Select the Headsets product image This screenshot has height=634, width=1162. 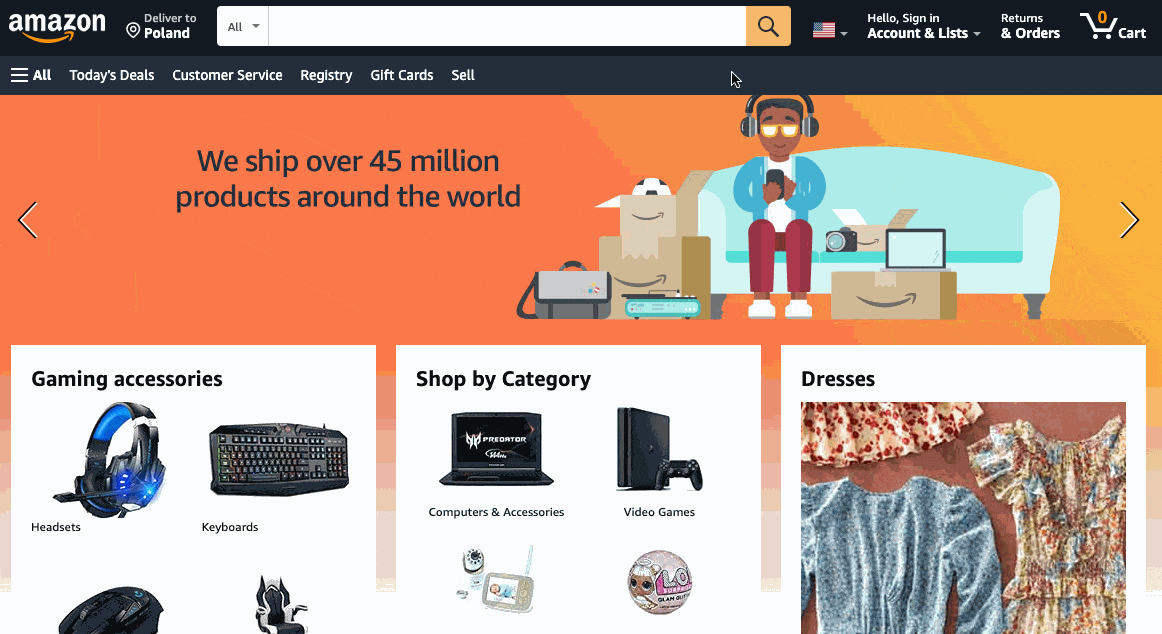pyautogui.click(x=110, y=459)
